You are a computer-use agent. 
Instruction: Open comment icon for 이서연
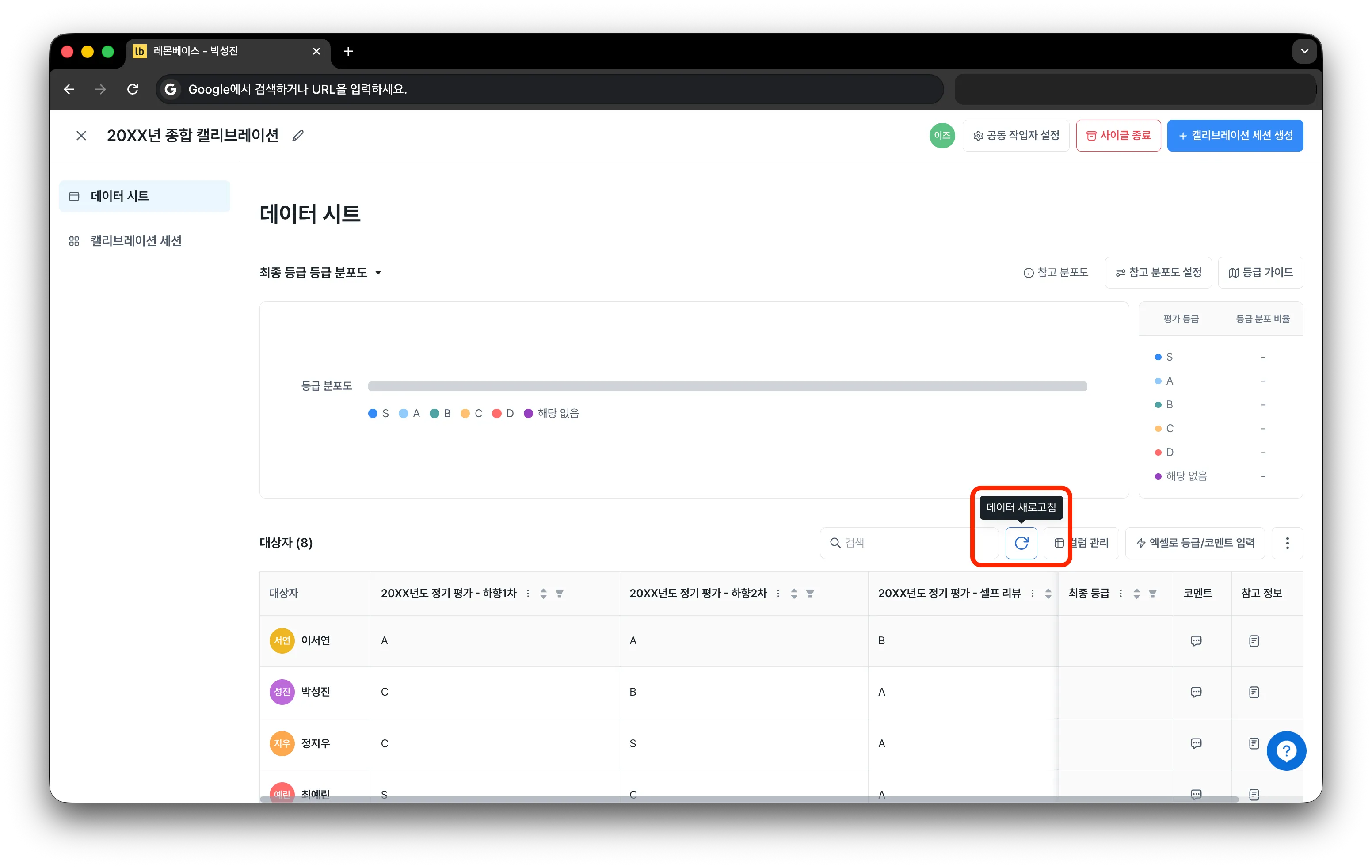tap(1196, 641)
